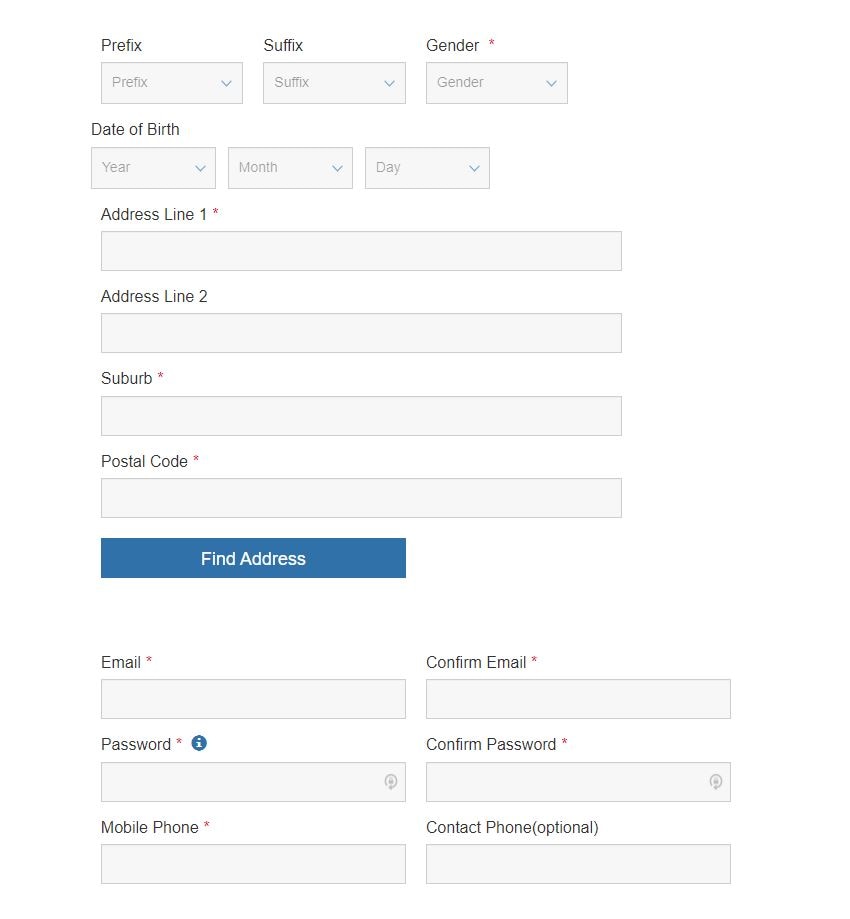Expand the Gender dropdown
Image resolution: width=850 pixels, height=919 pixels.
click(x=496, y=83)
